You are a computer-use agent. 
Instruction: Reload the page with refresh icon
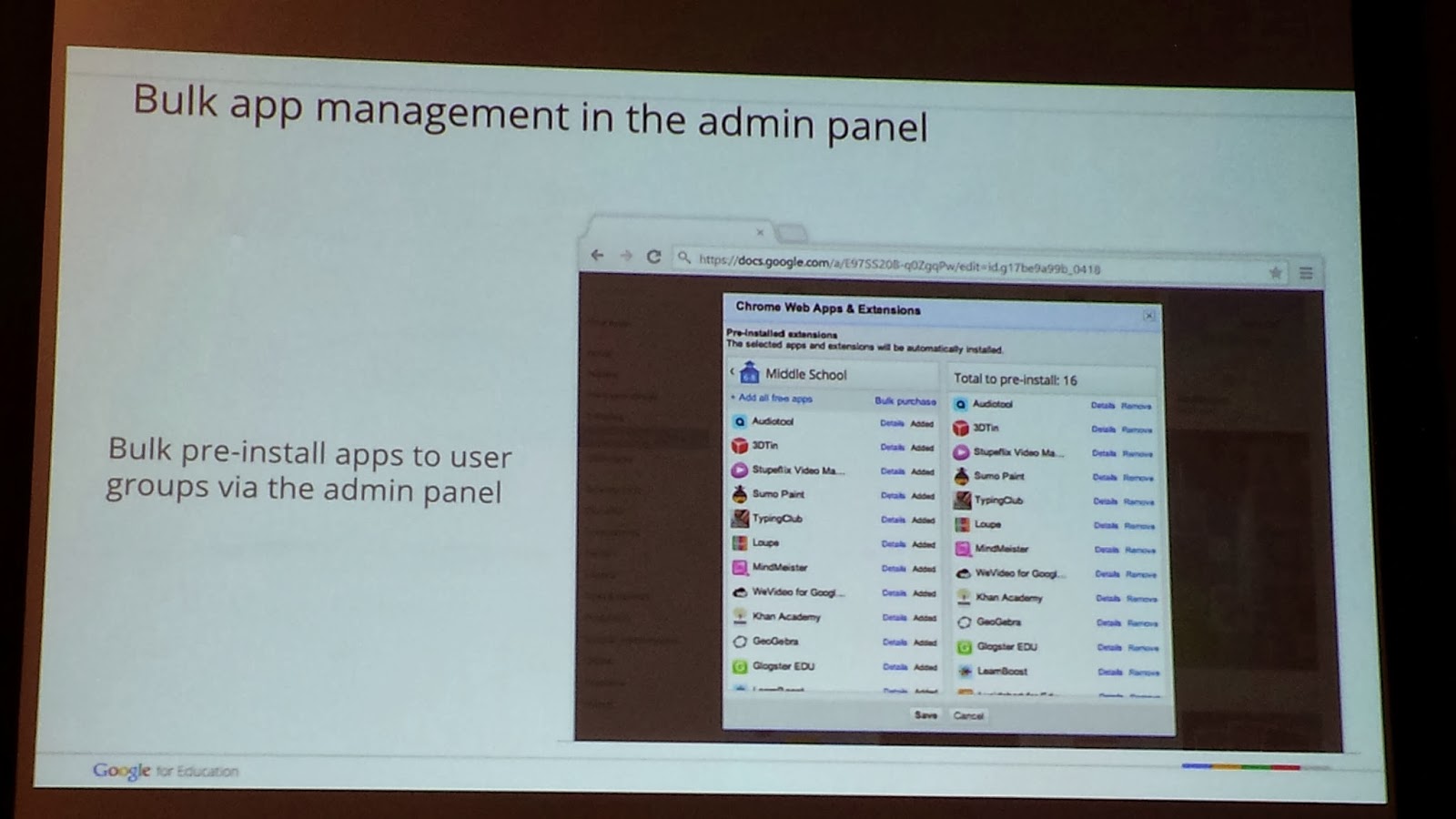(x=653, y=257)
